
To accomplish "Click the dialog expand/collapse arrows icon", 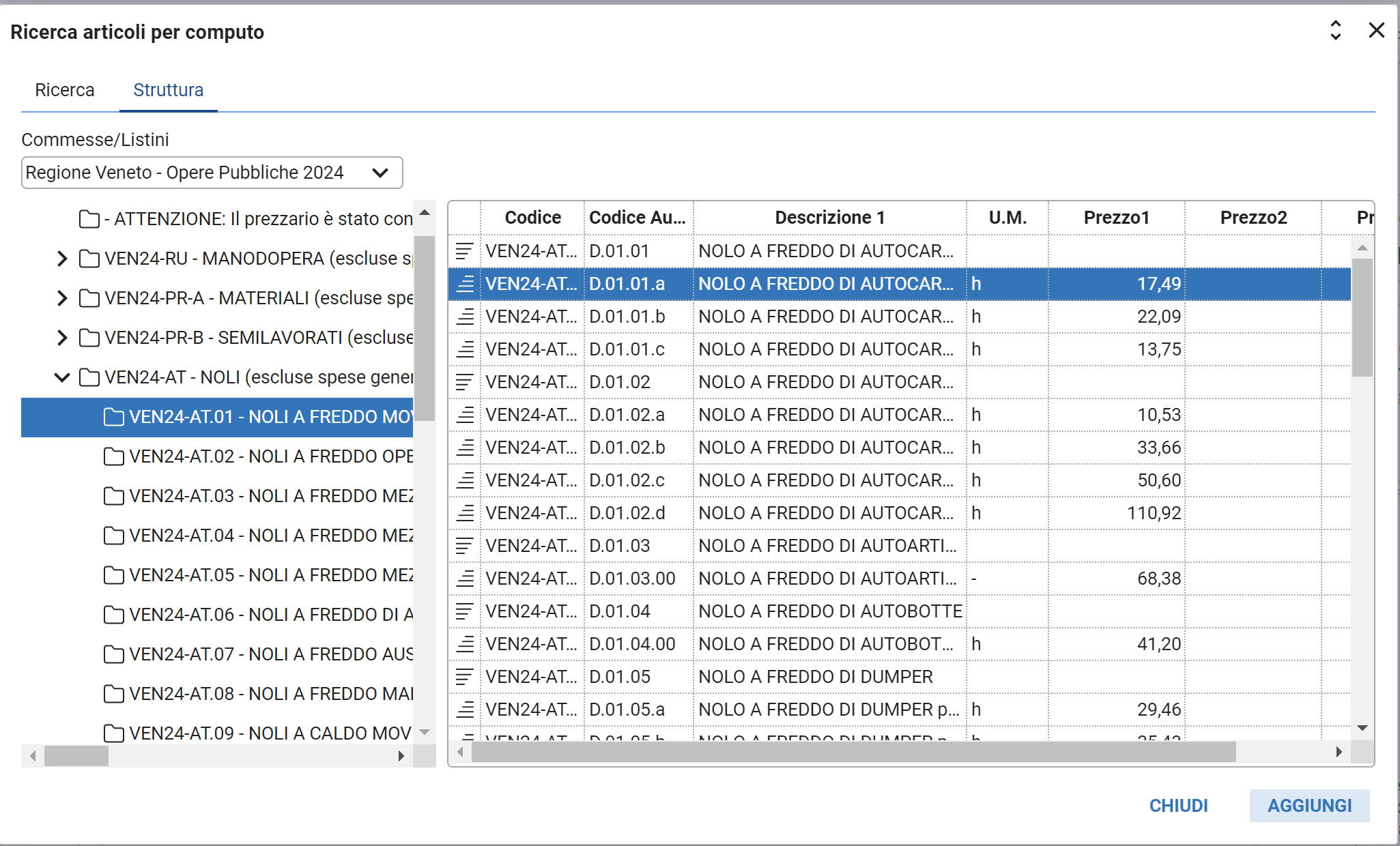I will click(x=1335, y=31).
